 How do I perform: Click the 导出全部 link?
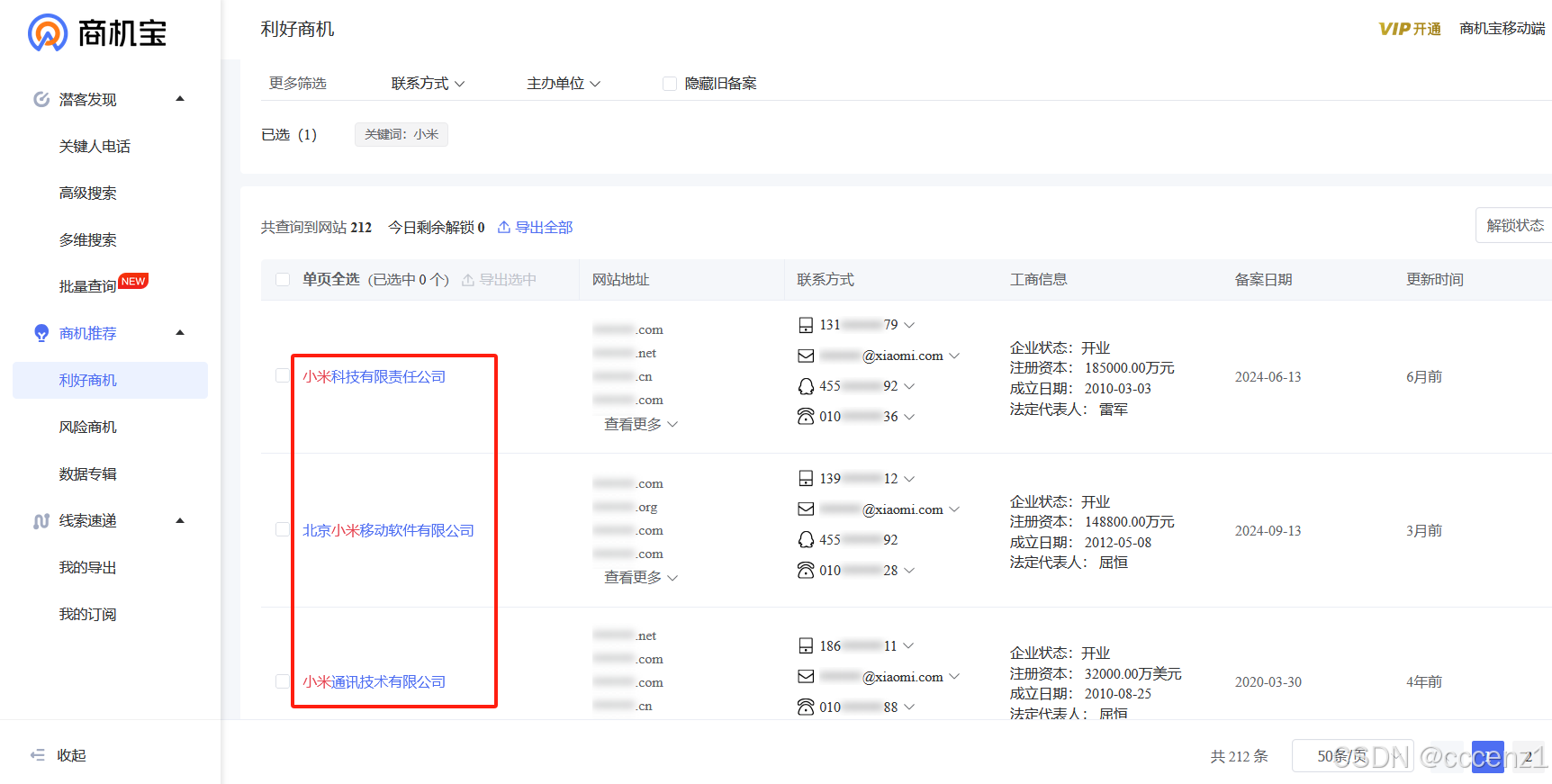point(544,227)
